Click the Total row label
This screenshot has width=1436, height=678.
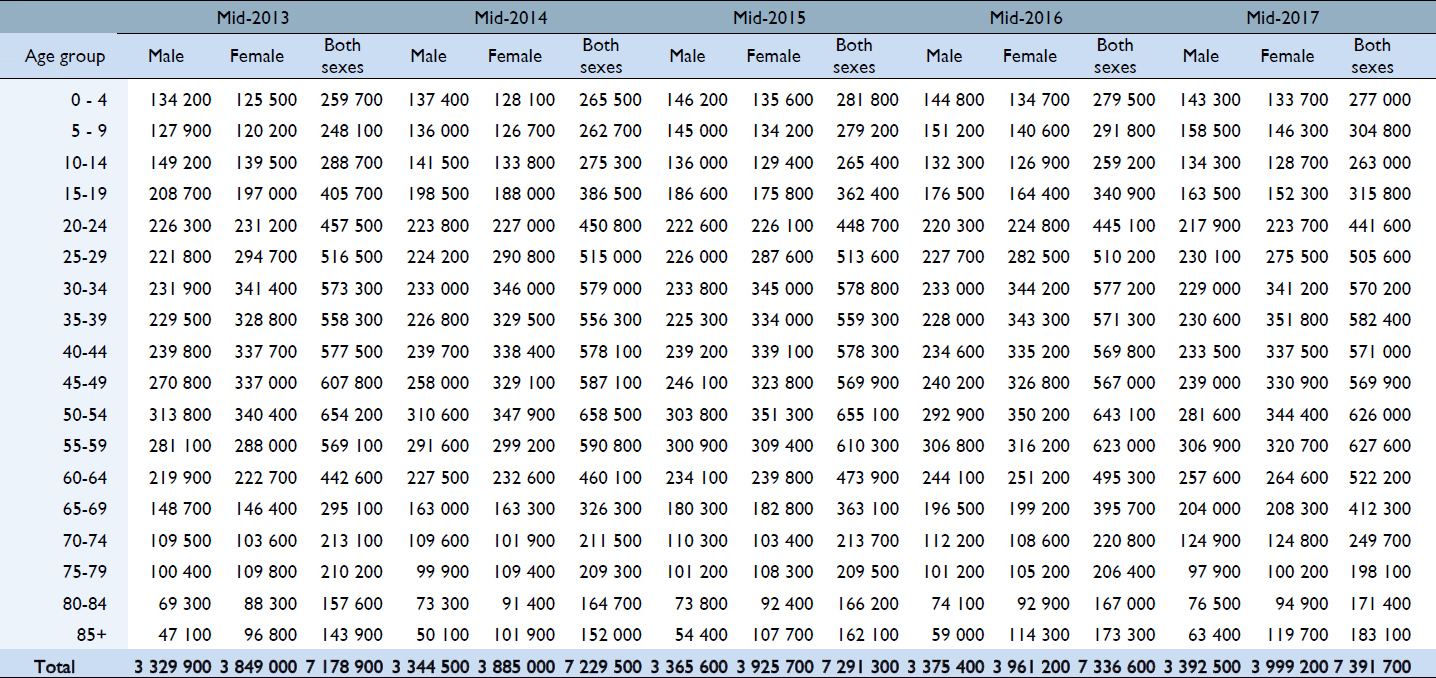[55, 666]
